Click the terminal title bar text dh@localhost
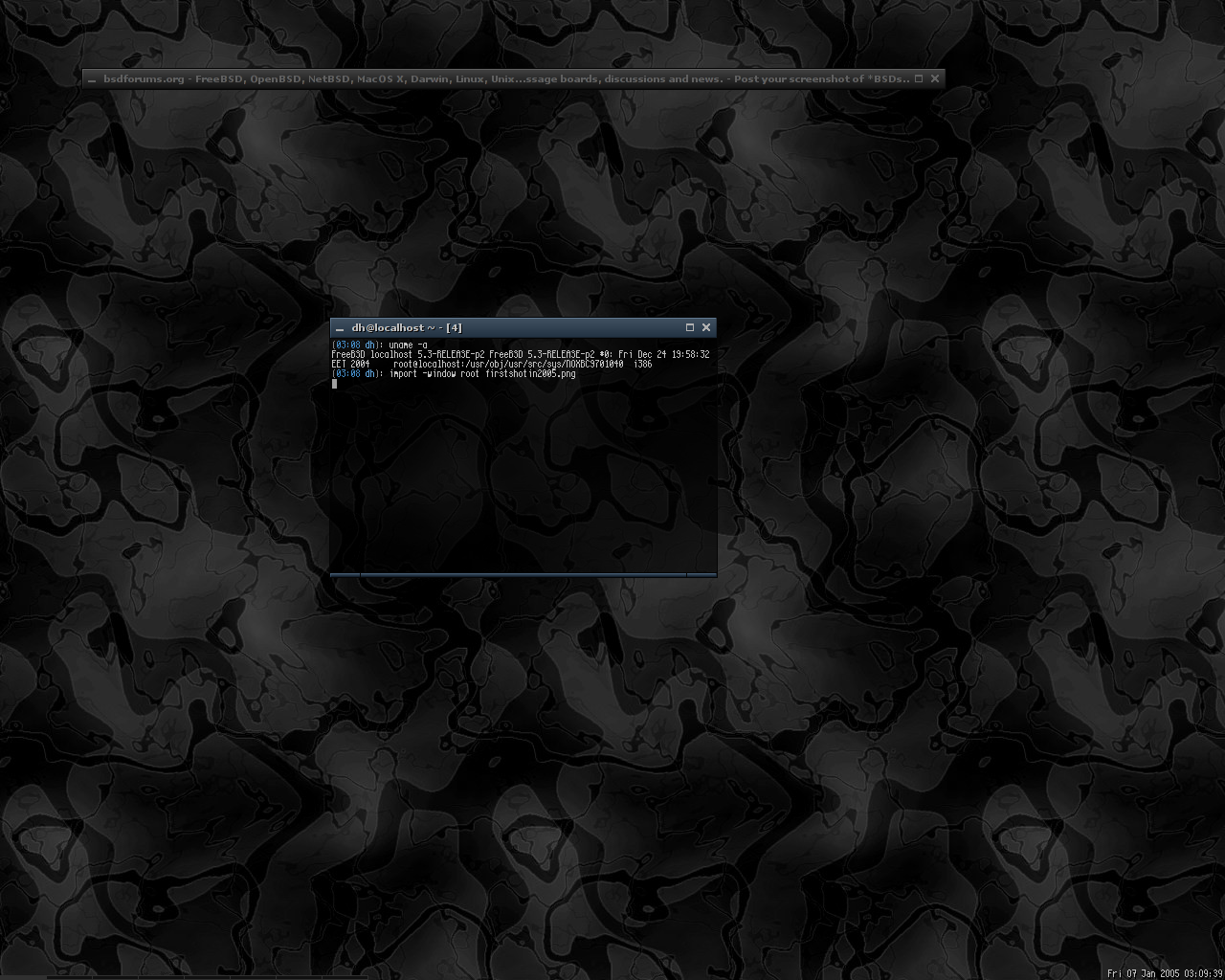 tap(406, 327)
